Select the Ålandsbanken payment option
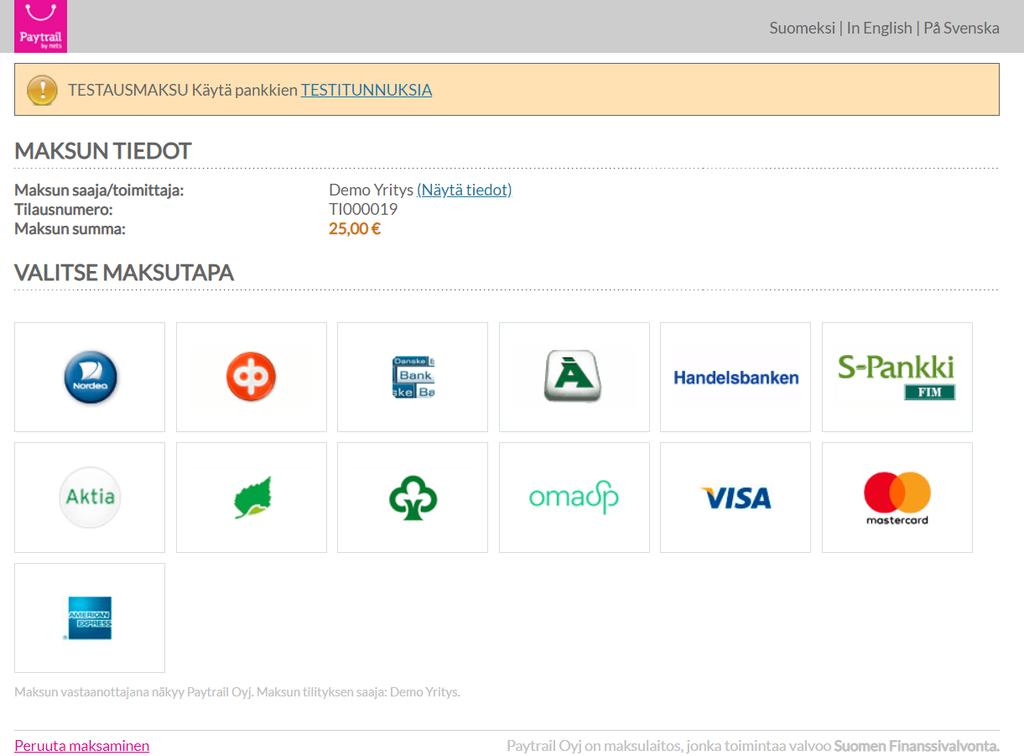This screenshot has width=1024, height=756. (x=574, y=377)
